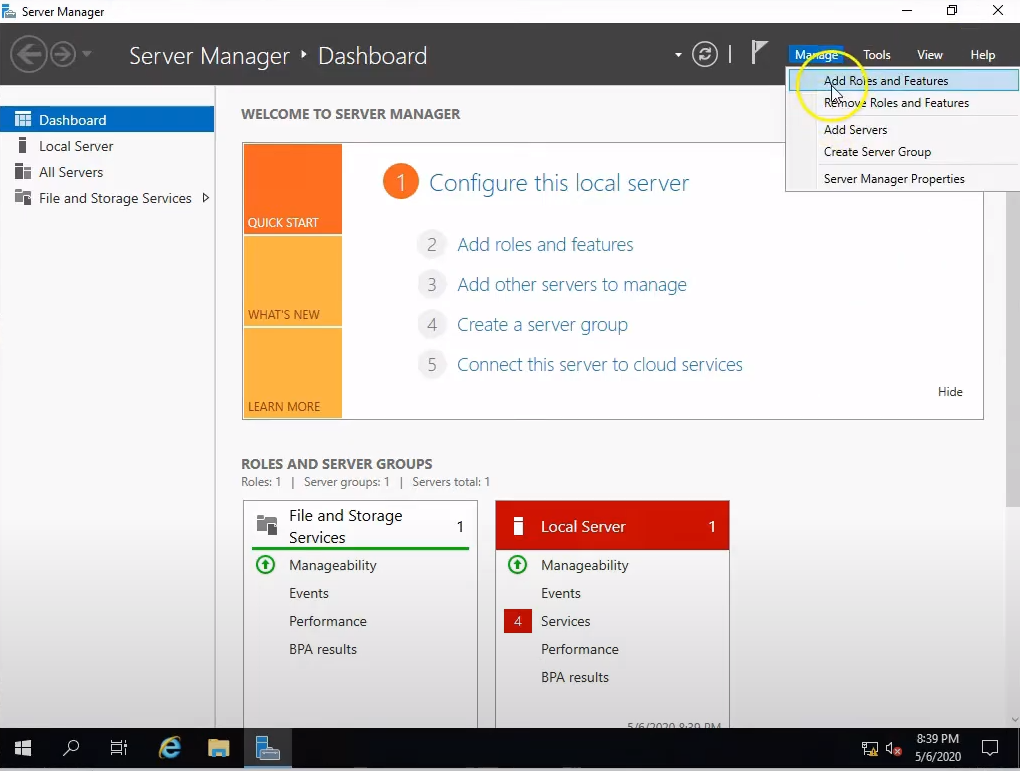Open the Tools menu
This screenshot has height=771, width=1023.
pyautogui.click(x=876, y=55)
